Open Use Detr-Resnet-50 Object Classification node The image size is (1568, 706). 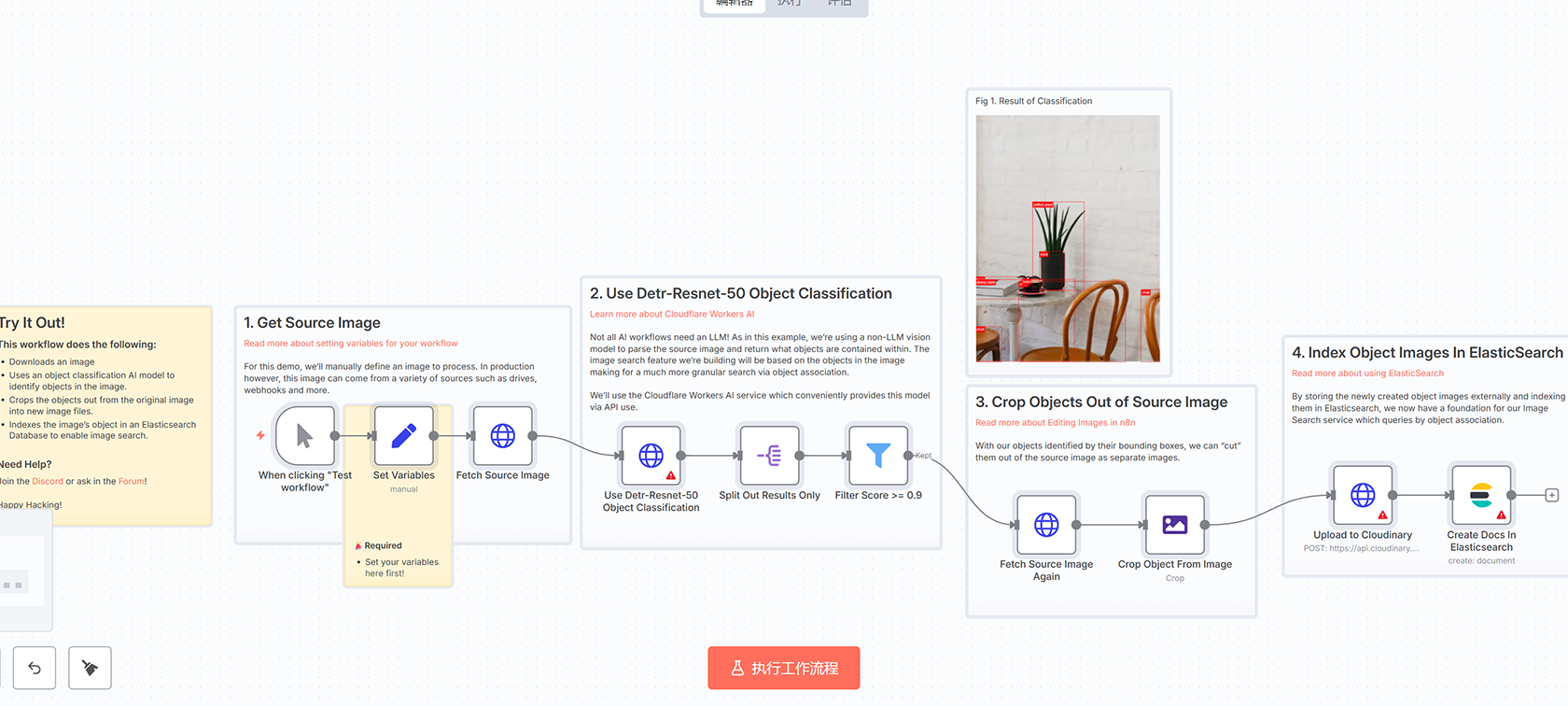pyautogui.click(x=651, y=456)
